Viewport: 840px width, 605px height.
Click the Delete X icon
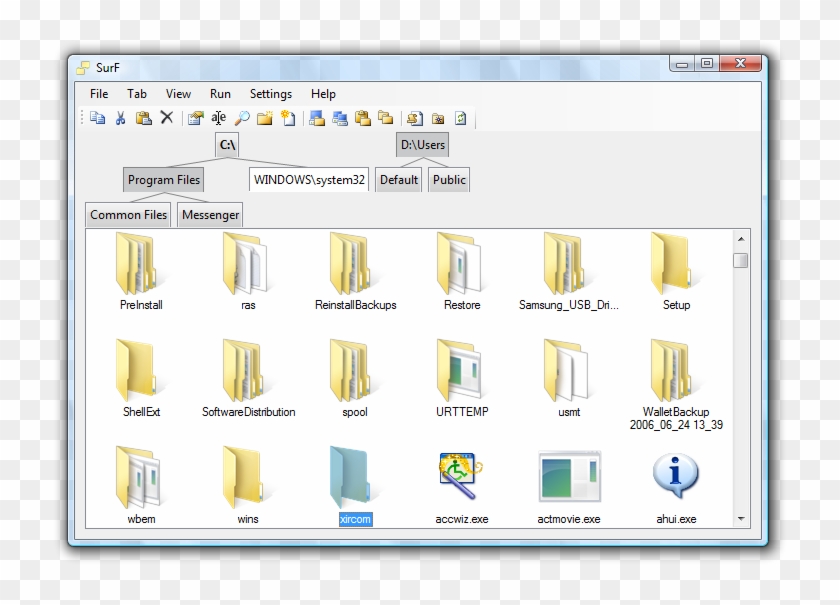[x=167, y=117]
